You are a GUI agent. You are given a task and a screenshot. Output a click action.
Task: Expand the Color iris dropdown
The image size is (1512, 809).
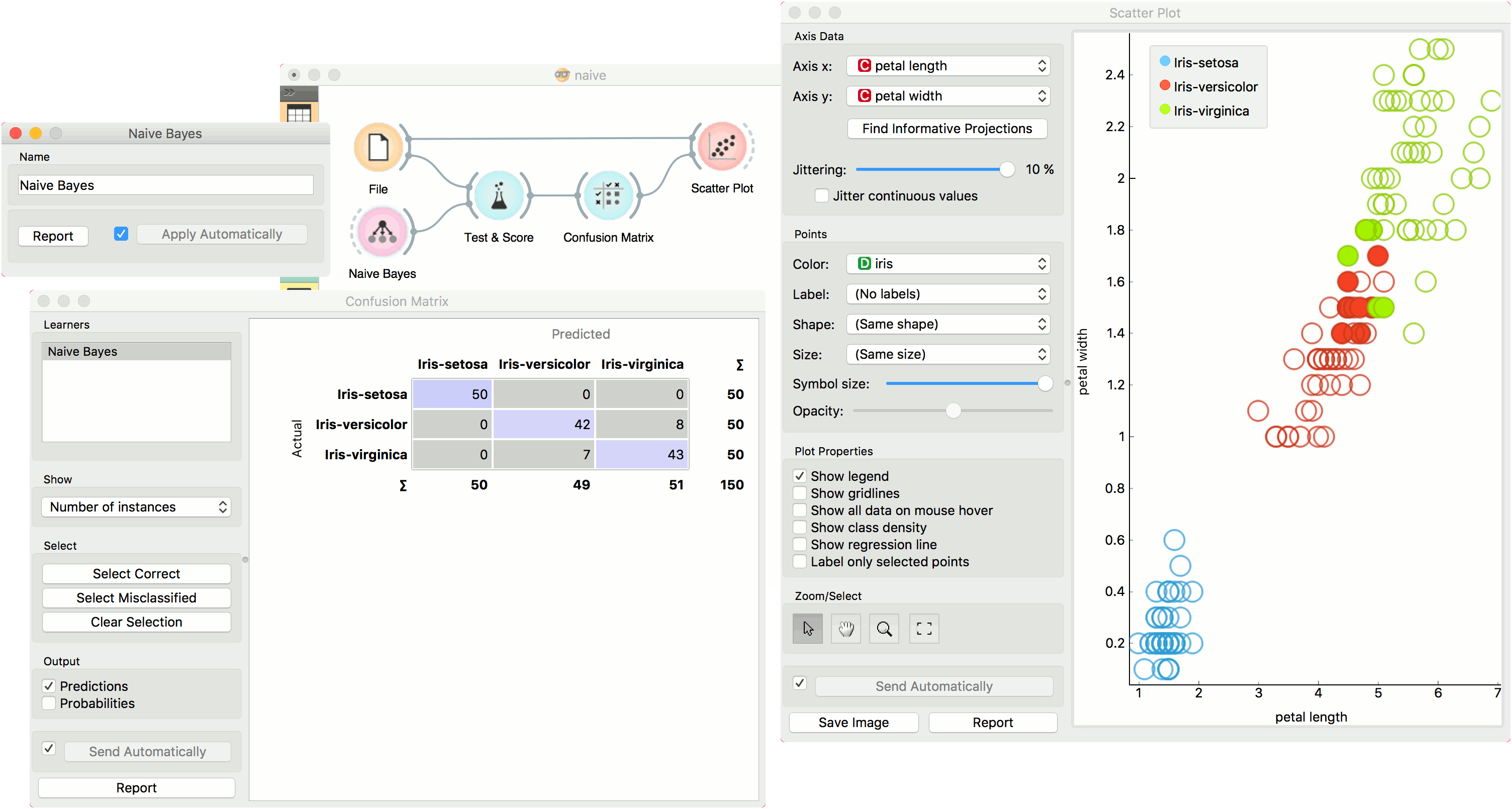pyautogui.click(x=948, y=264)
